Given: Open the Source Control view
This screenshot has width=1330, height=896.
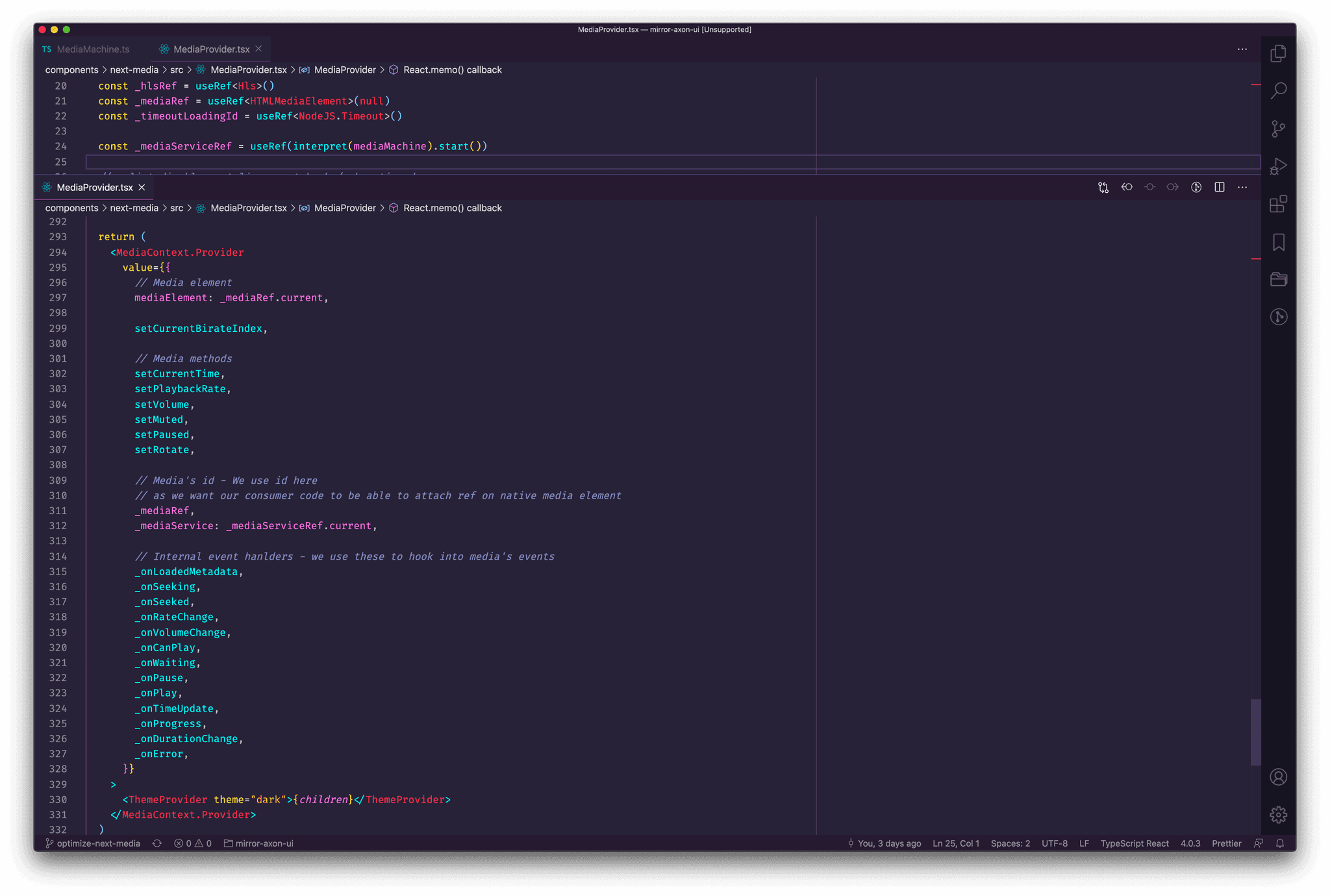Looking at the screenshot, I should [x=1278, y=129].
